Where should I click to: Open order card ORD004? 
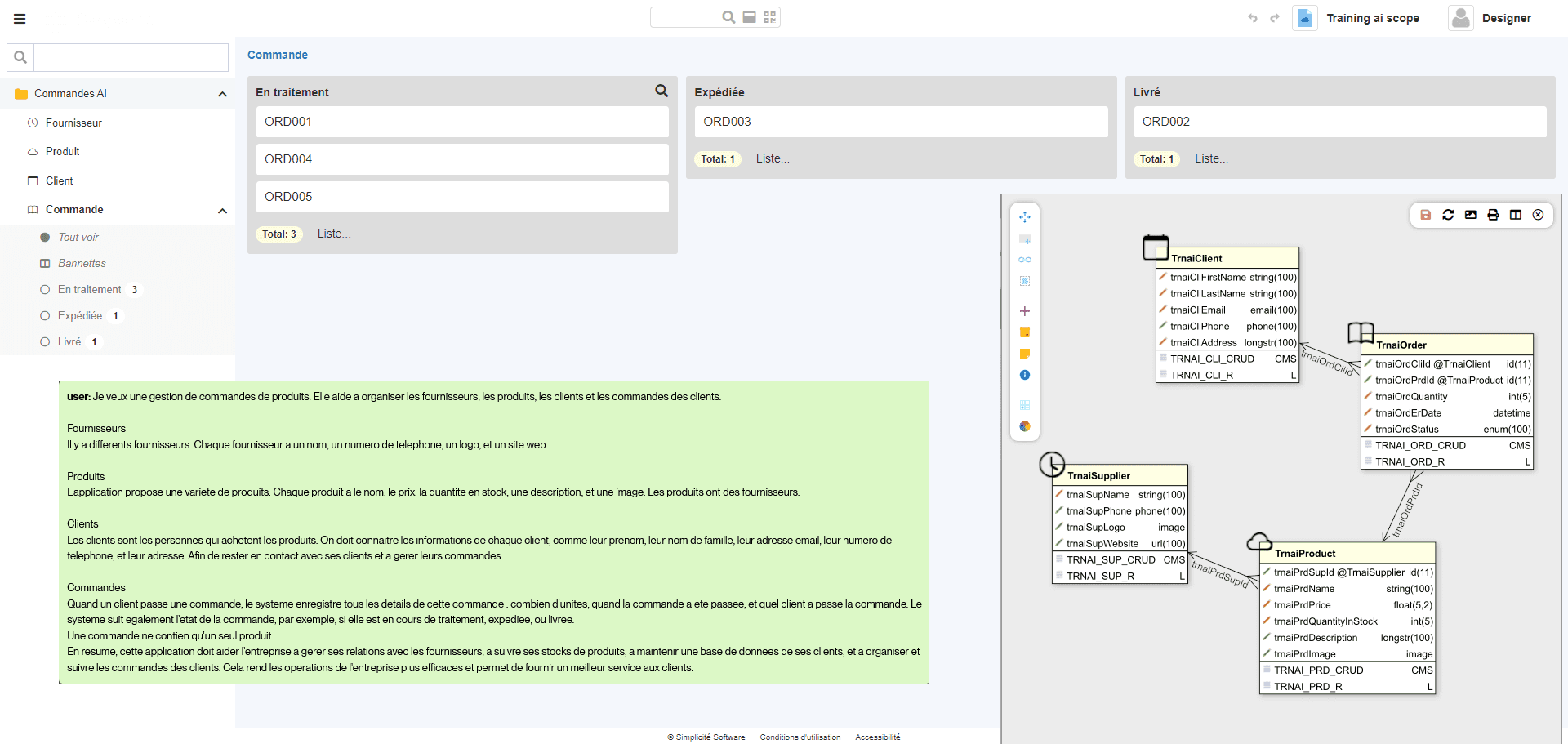click(462, 159)
